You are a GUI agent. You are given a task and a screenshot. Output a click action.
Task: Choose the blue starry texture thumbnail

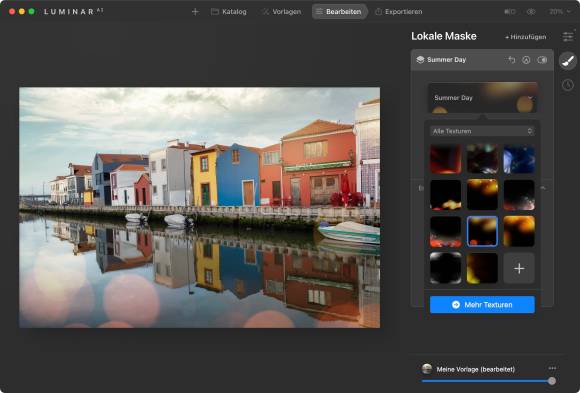point(519,159)
